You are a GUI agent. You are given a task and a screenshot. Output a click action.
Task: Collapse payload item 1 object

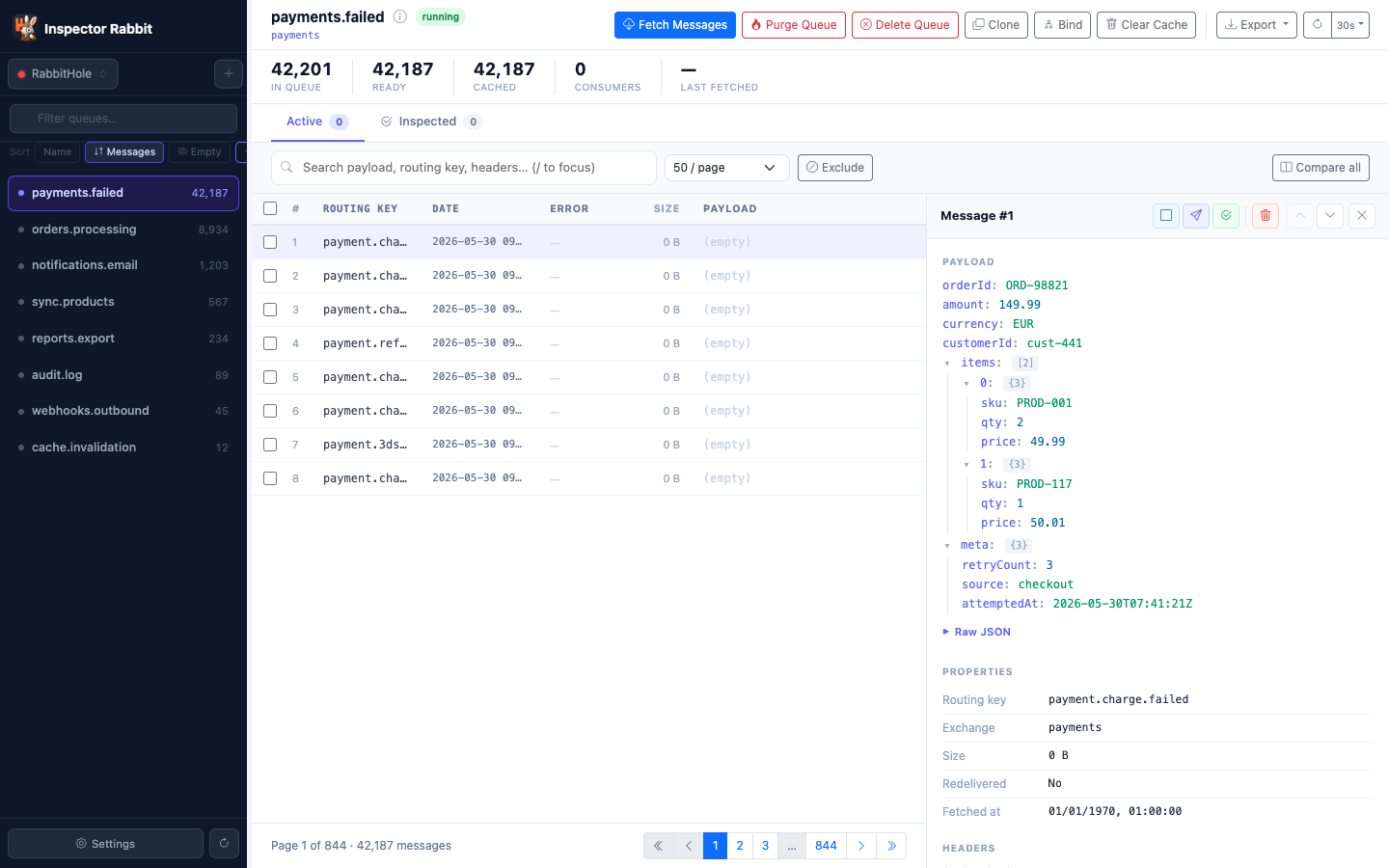(x=967, y=465)
